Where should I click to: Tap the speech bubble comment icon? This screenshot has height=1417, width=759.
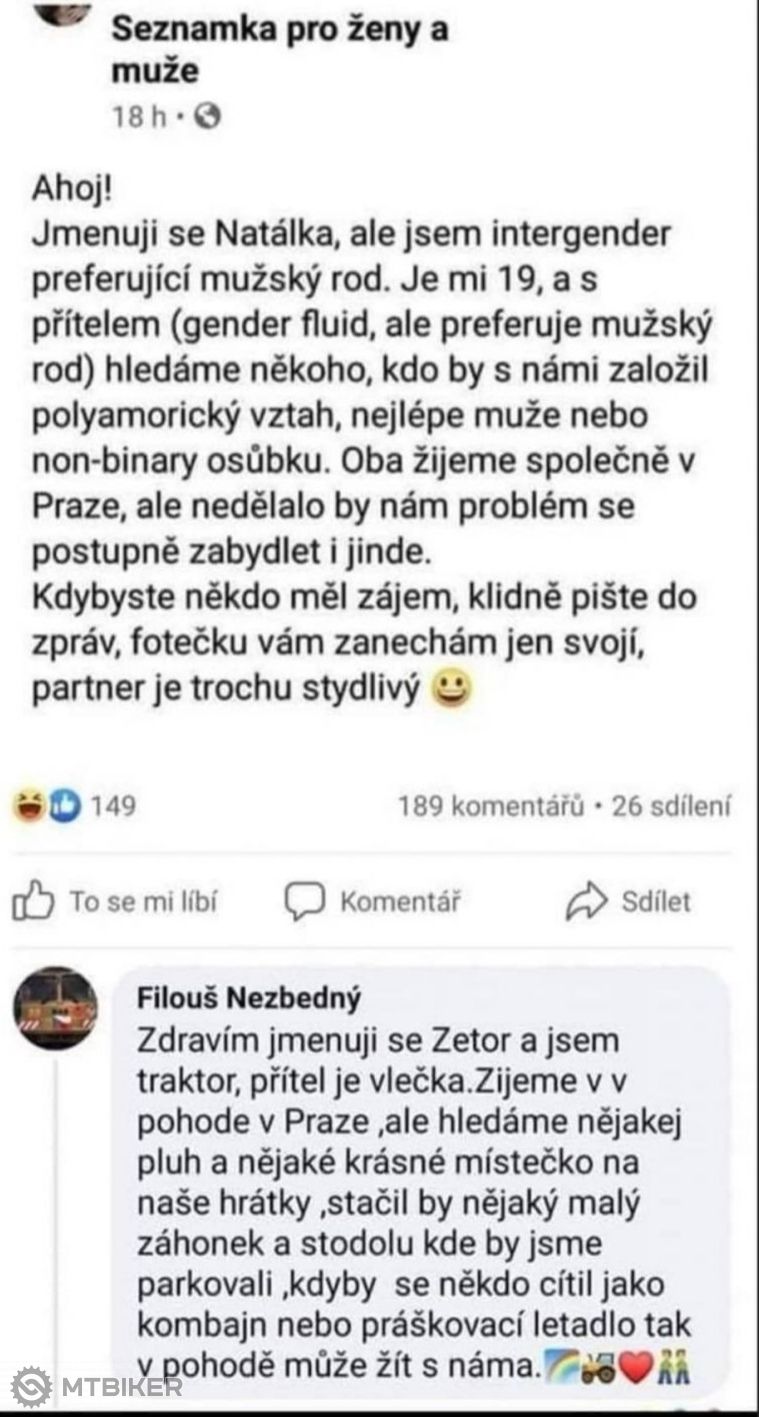click(x=306, y=900)
